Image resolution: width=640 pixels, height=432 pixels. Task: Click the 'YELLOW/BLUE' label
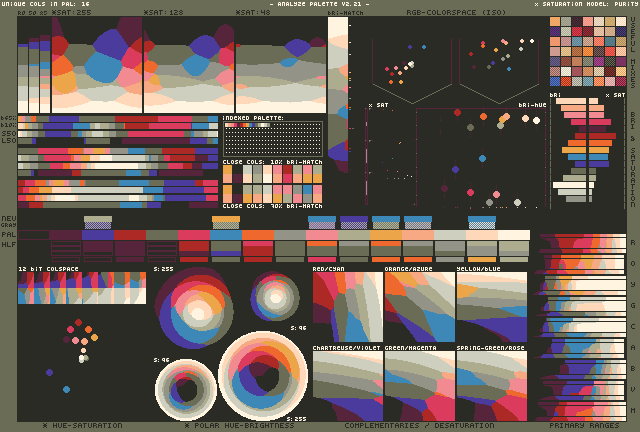[x=478, y=269]
